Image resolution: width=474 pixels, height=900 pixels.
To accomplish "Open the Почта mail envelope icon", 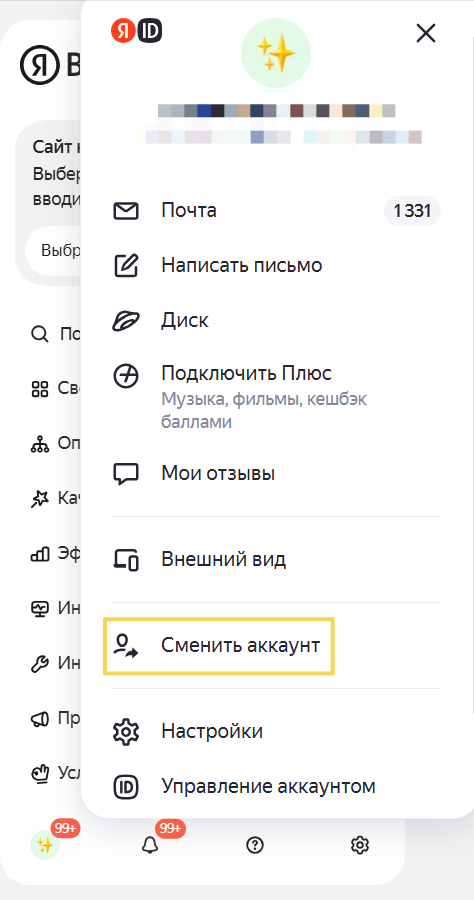I will 126,211.
